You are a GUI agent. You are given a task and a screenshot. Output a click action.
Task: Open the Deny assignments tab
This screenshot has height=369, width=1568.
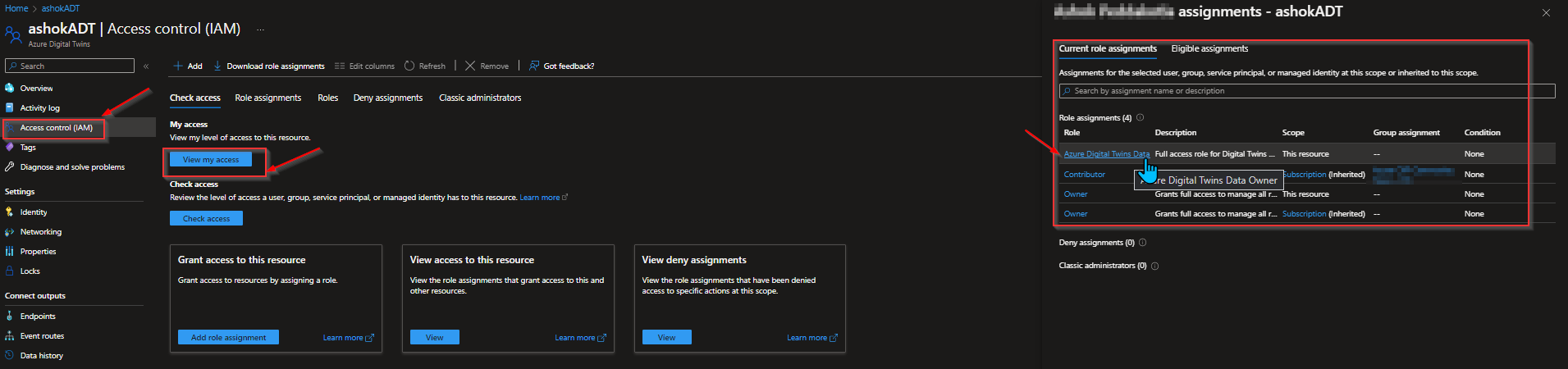point(388,98)
